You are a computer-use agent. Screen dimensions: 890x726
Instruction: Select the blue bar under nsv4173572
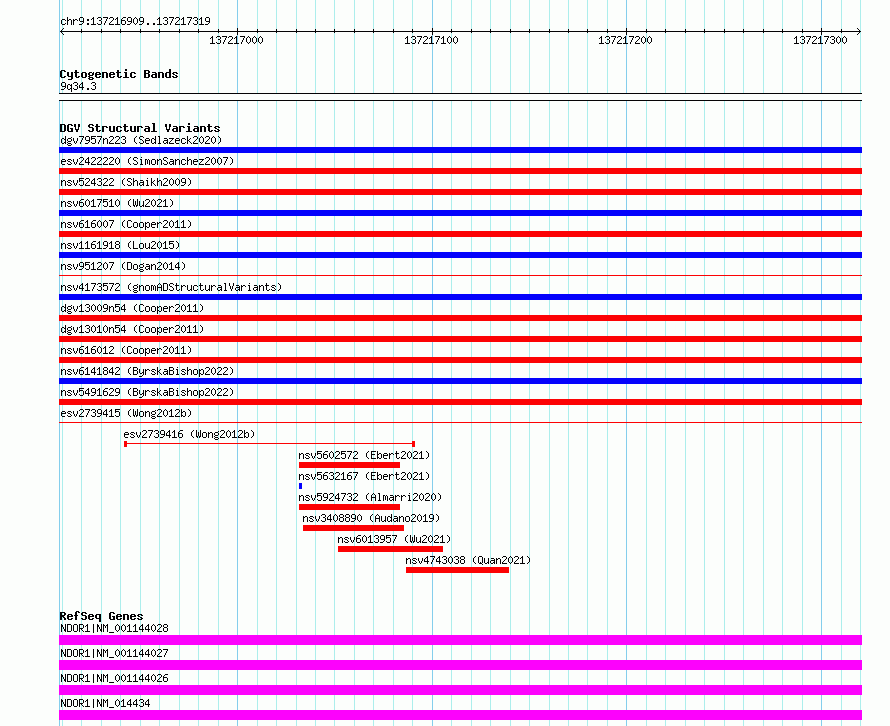(460, 297)
